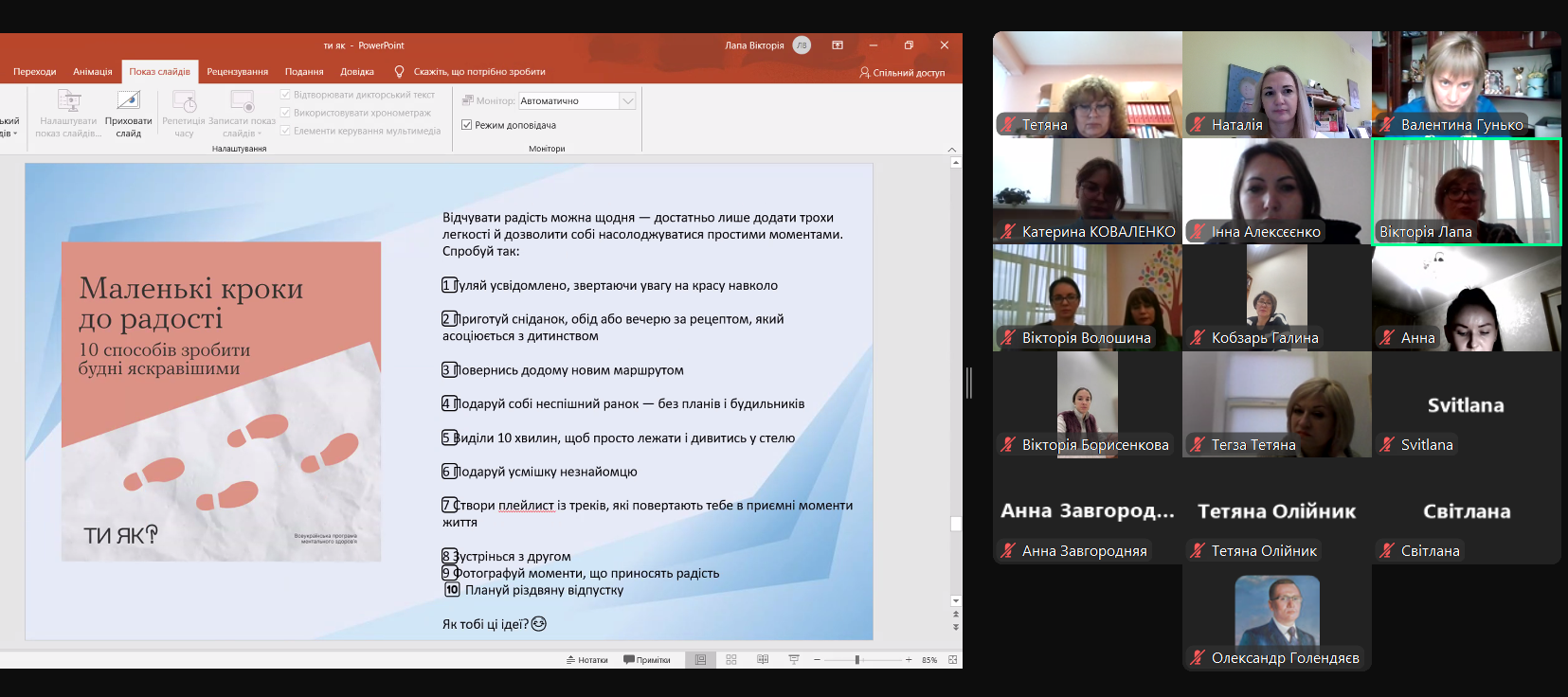The image size is (1568, 697).
Task: Click the zoom slider handle
Action: [857, 660]
